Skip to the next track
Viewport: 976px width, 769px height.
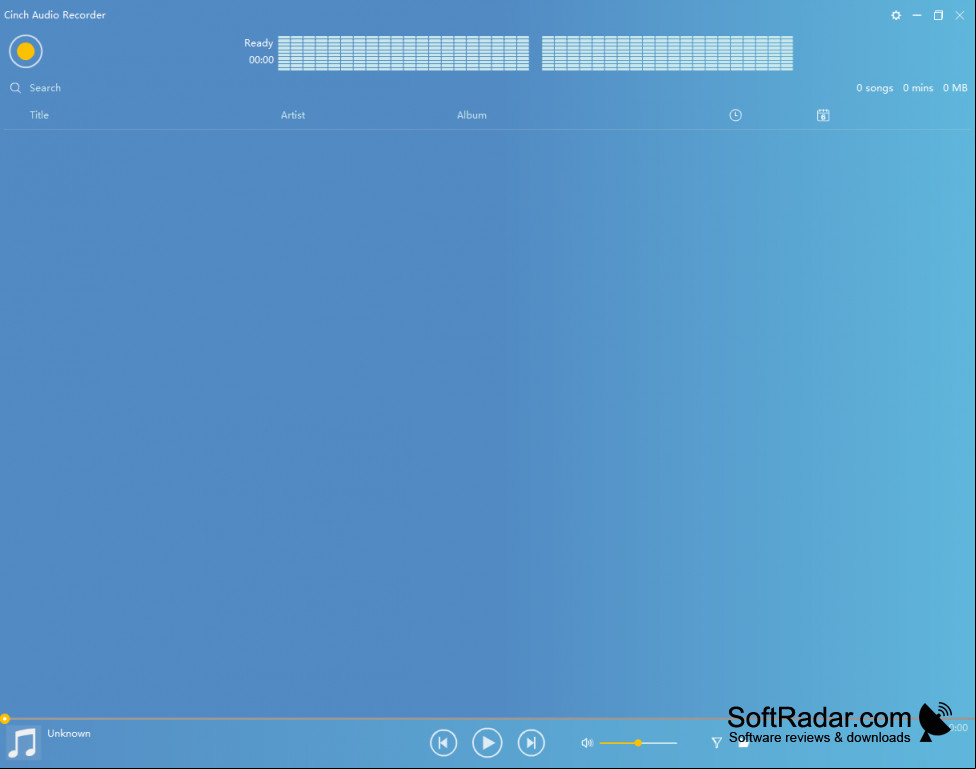pyautogui.click(x=531, y=743)
